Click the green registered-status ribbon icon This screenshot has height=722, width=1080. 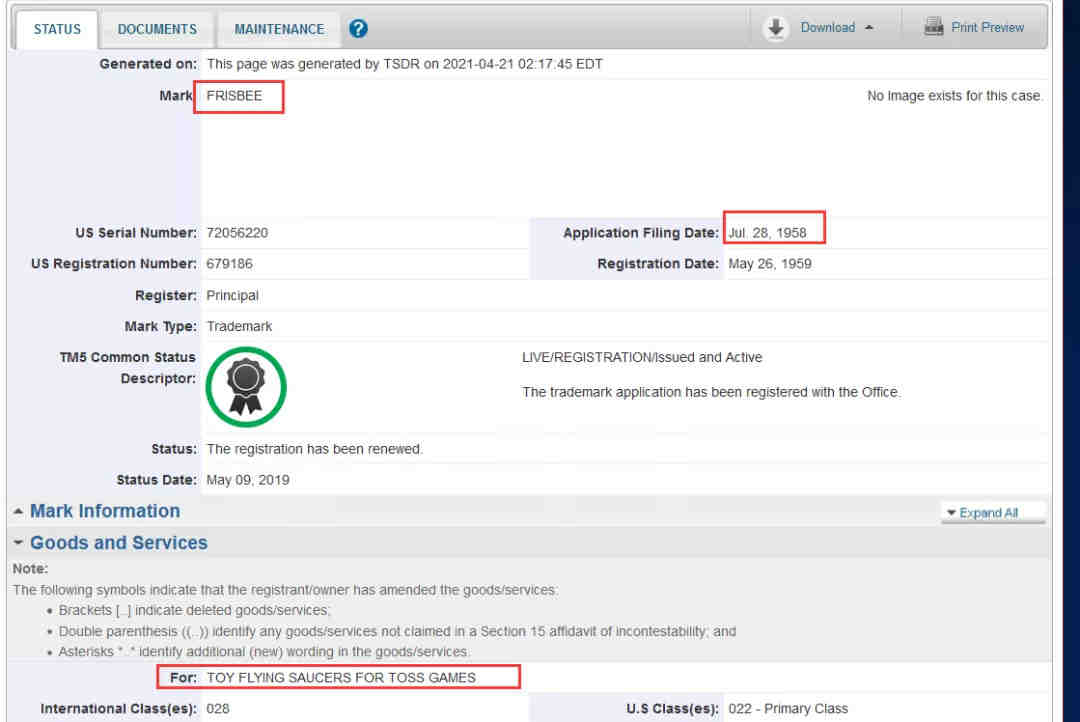(246, 387)
